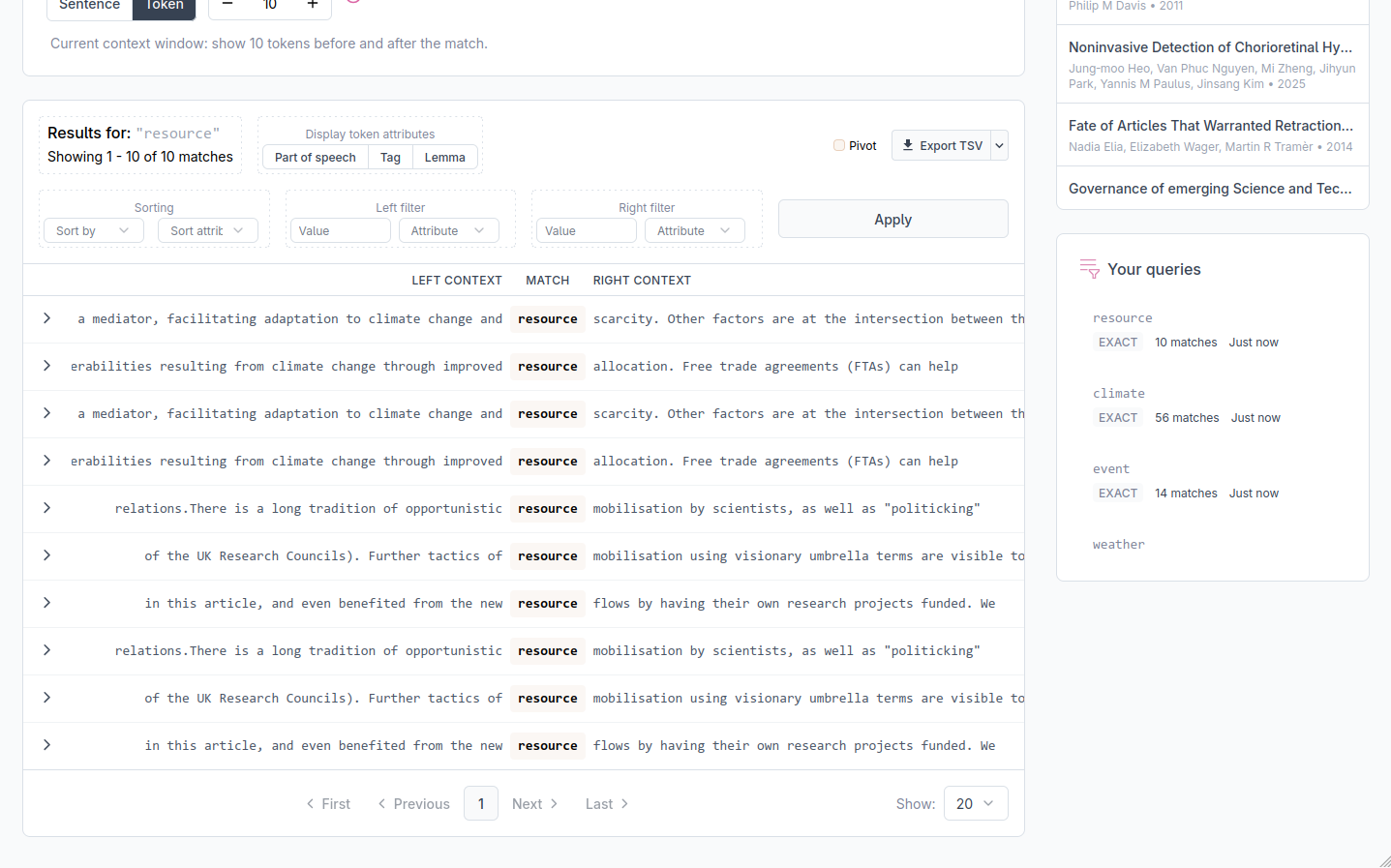1391x868 pixels.
Task: Decrease context window with minus button
Action: pyautogui.click(x=227, y=5)
